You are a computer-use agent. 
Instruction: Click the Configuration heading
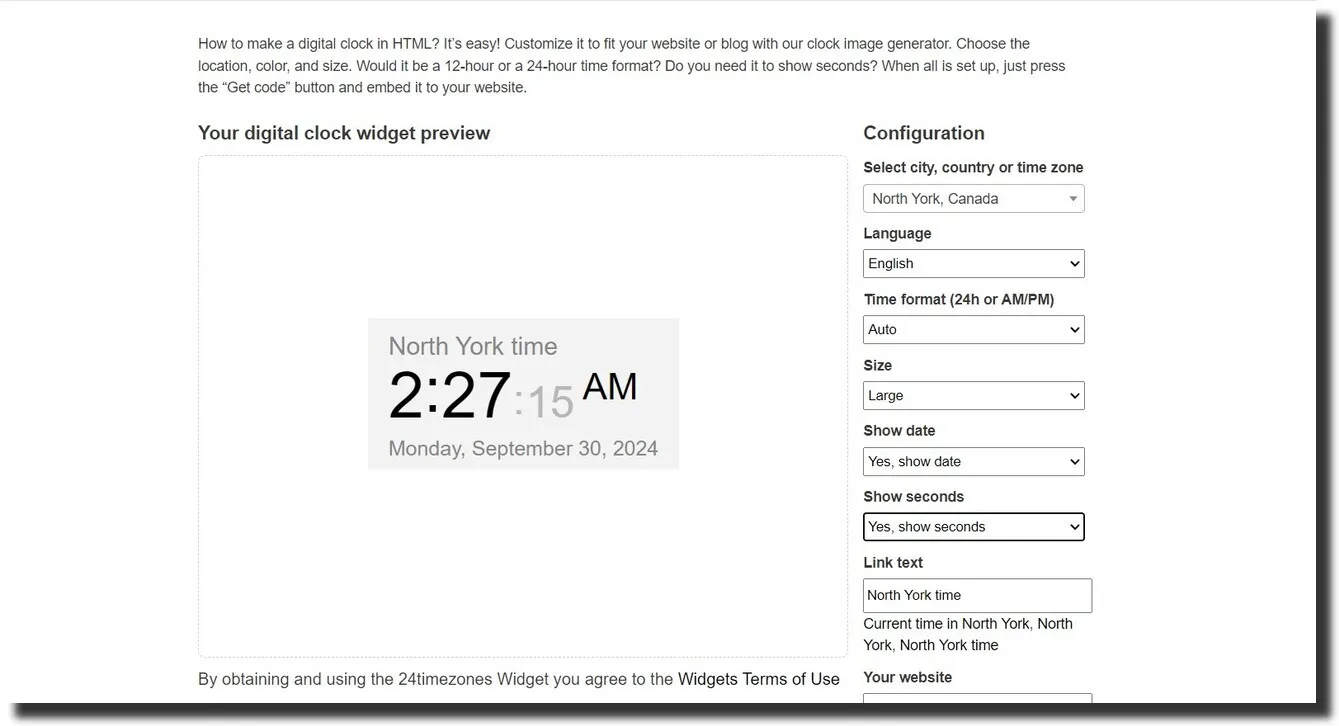point(923,132)
